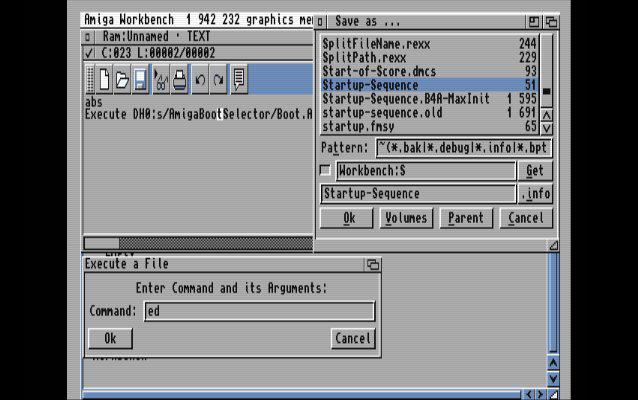Click the Workbench window scroll left arrow

pos(529,394)
